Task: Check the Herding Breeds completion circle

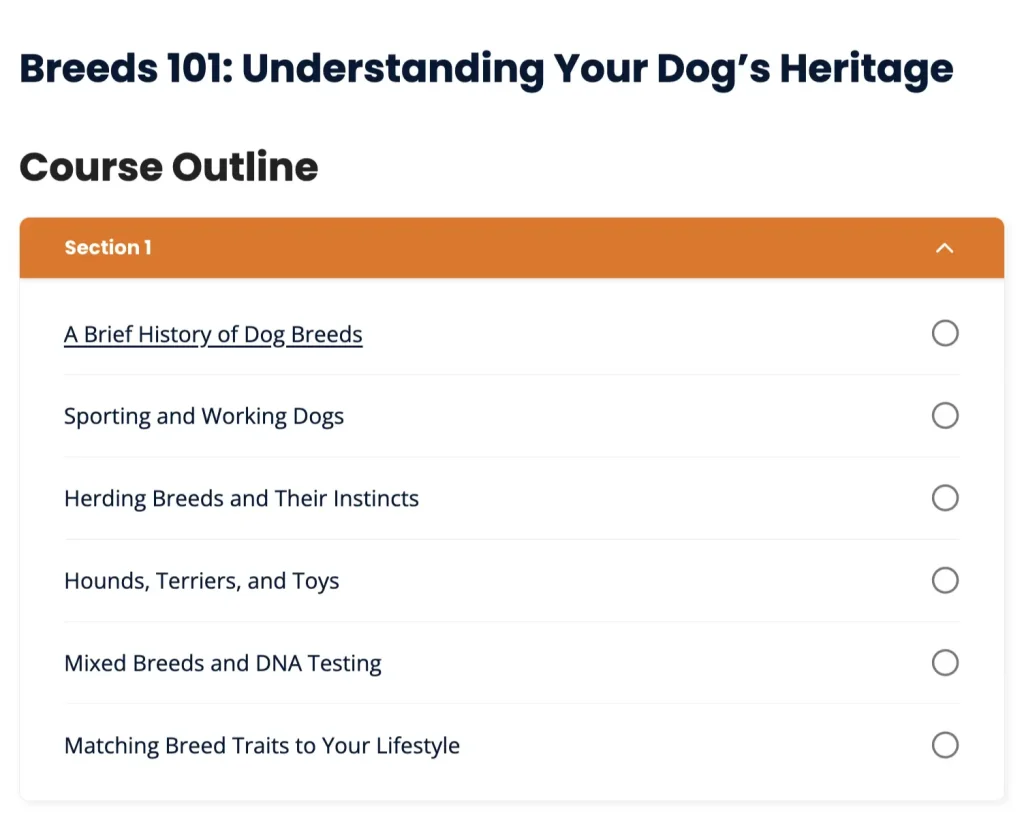Action: click(945, 498)
